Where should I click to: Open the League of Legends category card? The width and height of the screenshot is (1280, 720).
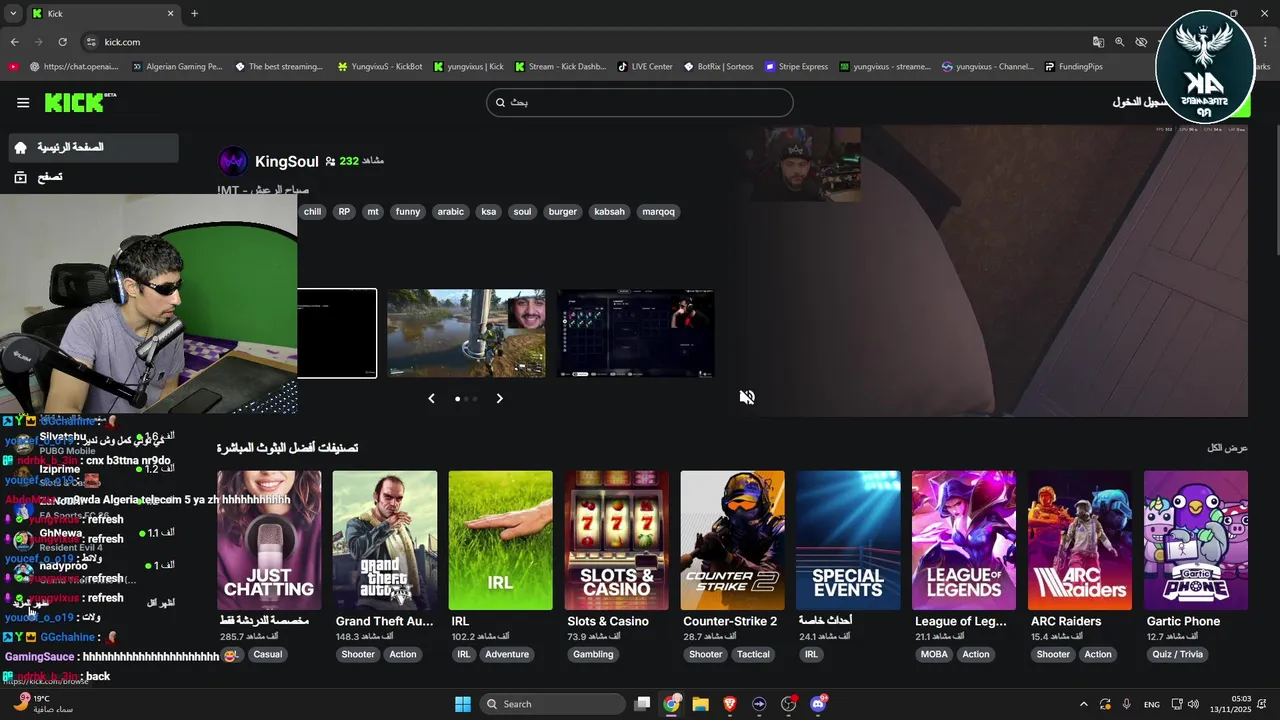click(964, 540)
